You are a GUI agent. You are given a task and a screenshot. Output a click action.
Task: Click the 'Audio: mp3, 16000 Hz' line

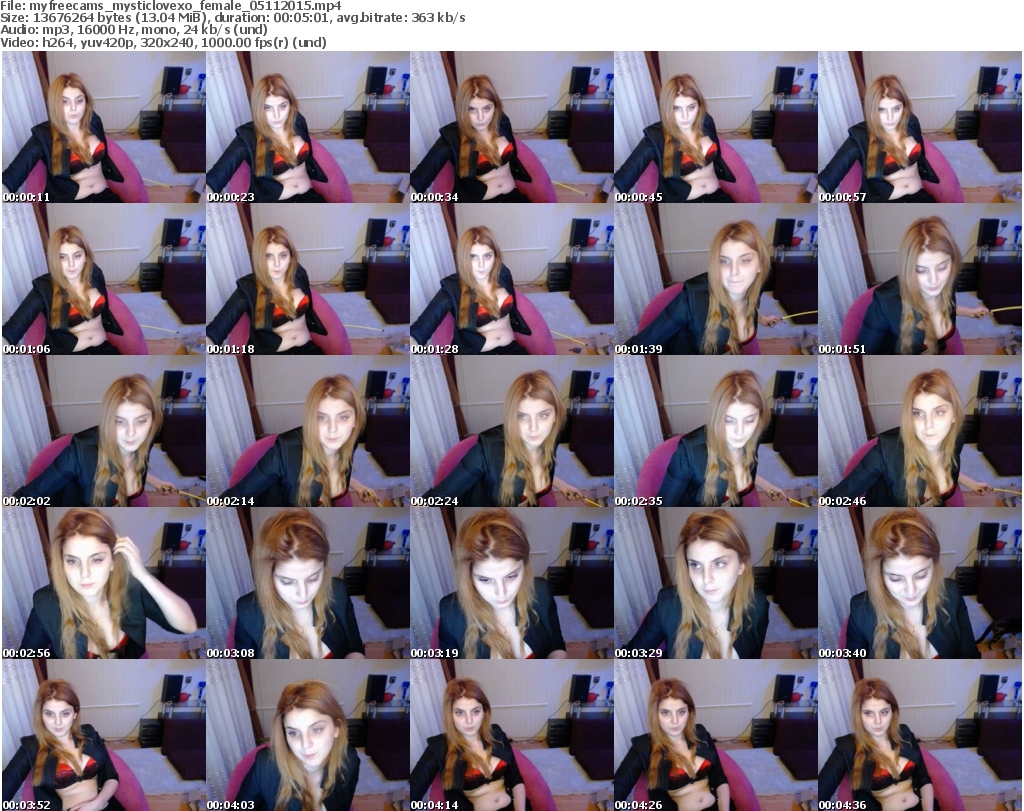pyautogui.click(x=134, y=30)
